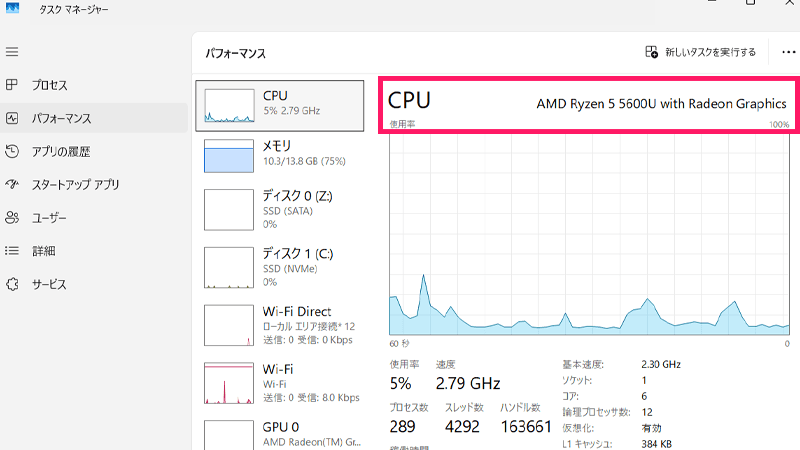
Task: Click the CPU usage graph area
Action: click(x=590, y=235)
